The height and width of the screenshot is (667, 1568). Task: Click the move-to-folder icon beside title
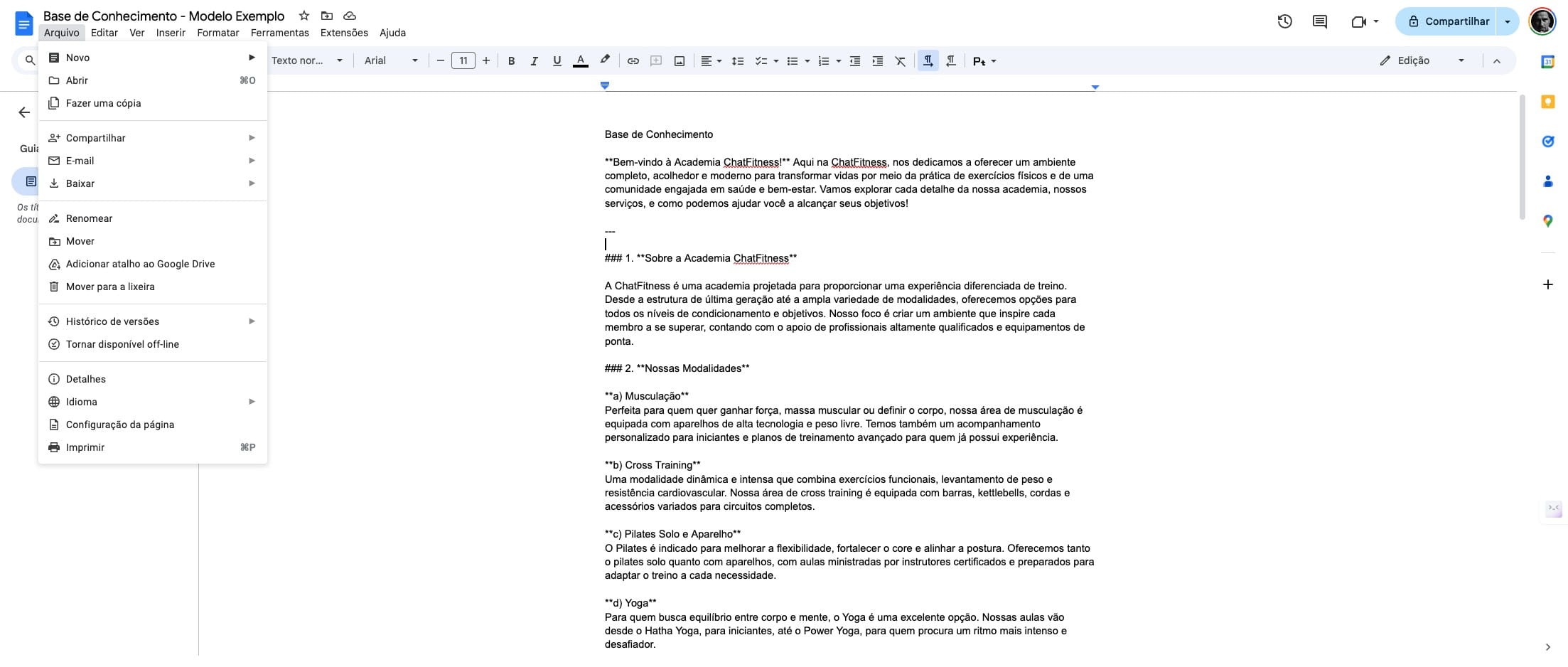(x=327, y=16)
